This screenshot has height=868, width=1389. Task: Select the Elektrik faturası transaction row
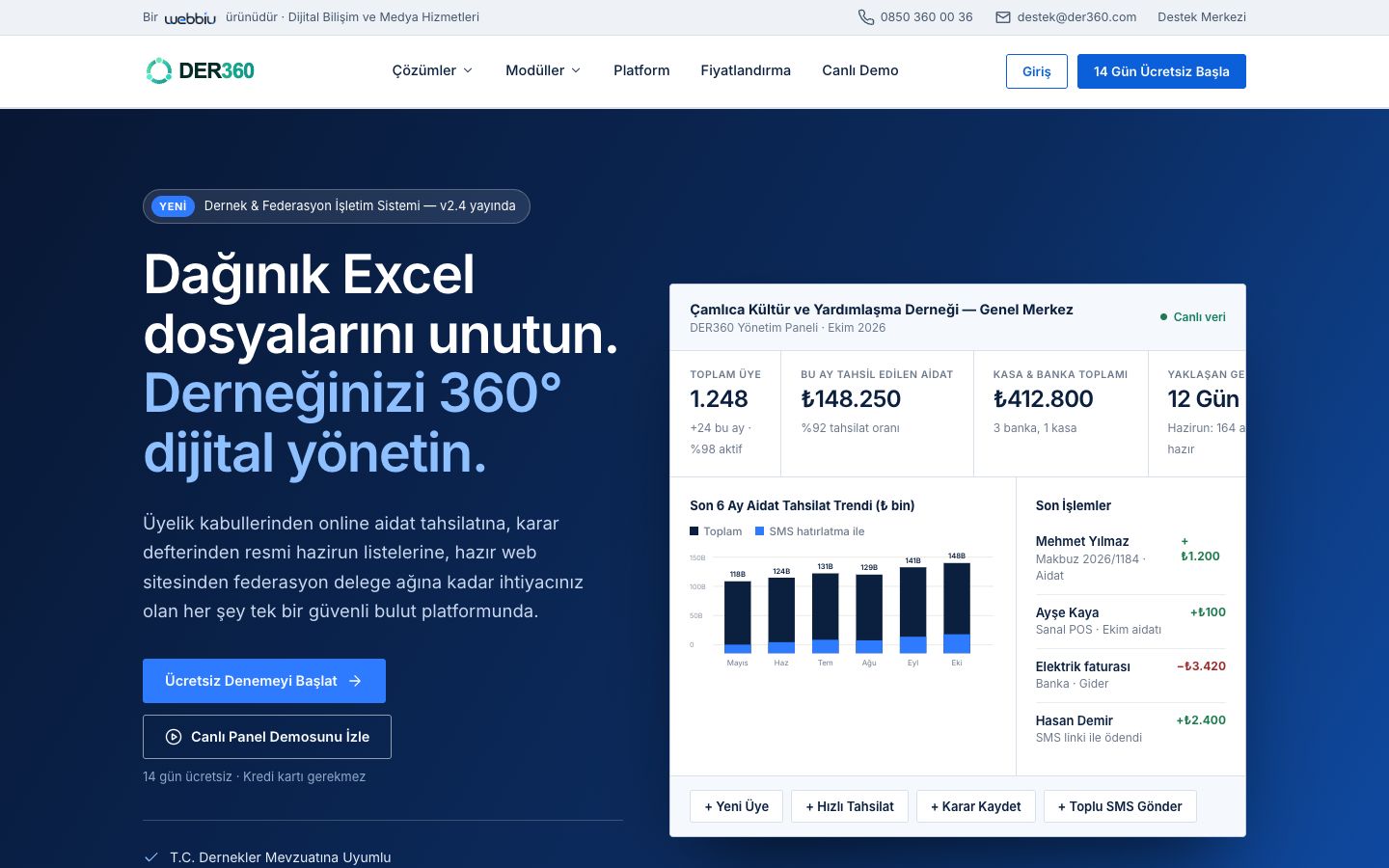1130,675
